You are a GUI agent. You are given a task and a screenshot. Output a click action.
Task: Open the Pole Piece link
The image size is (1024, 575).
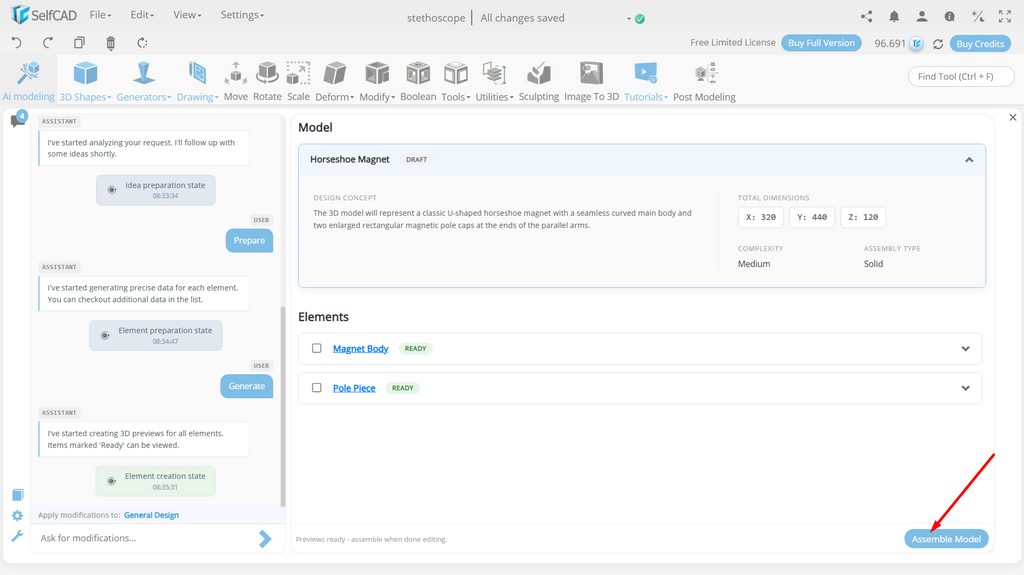tap(354, 388)
